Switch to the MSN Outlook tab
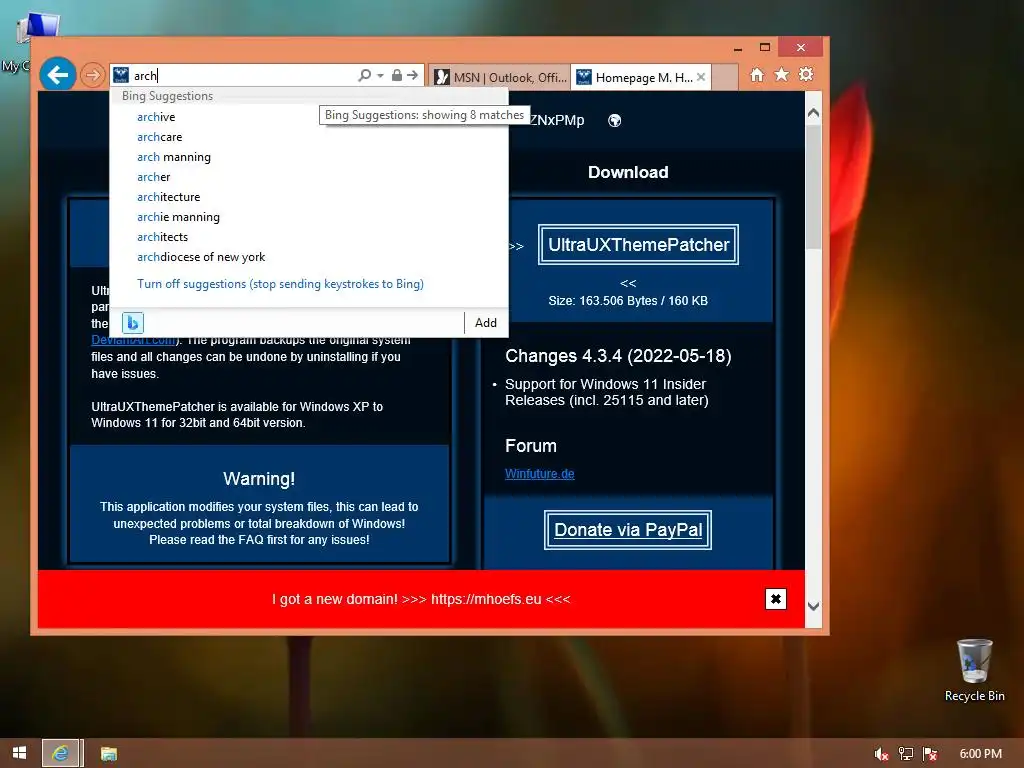1024x768 pixels. [500, 78]
